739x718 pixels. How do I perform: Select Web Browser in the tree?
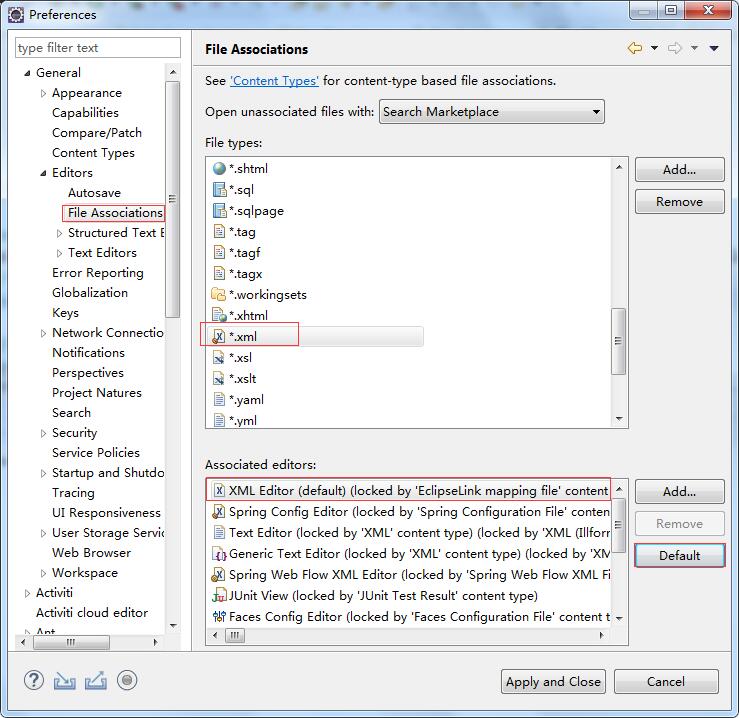(91, 553)
